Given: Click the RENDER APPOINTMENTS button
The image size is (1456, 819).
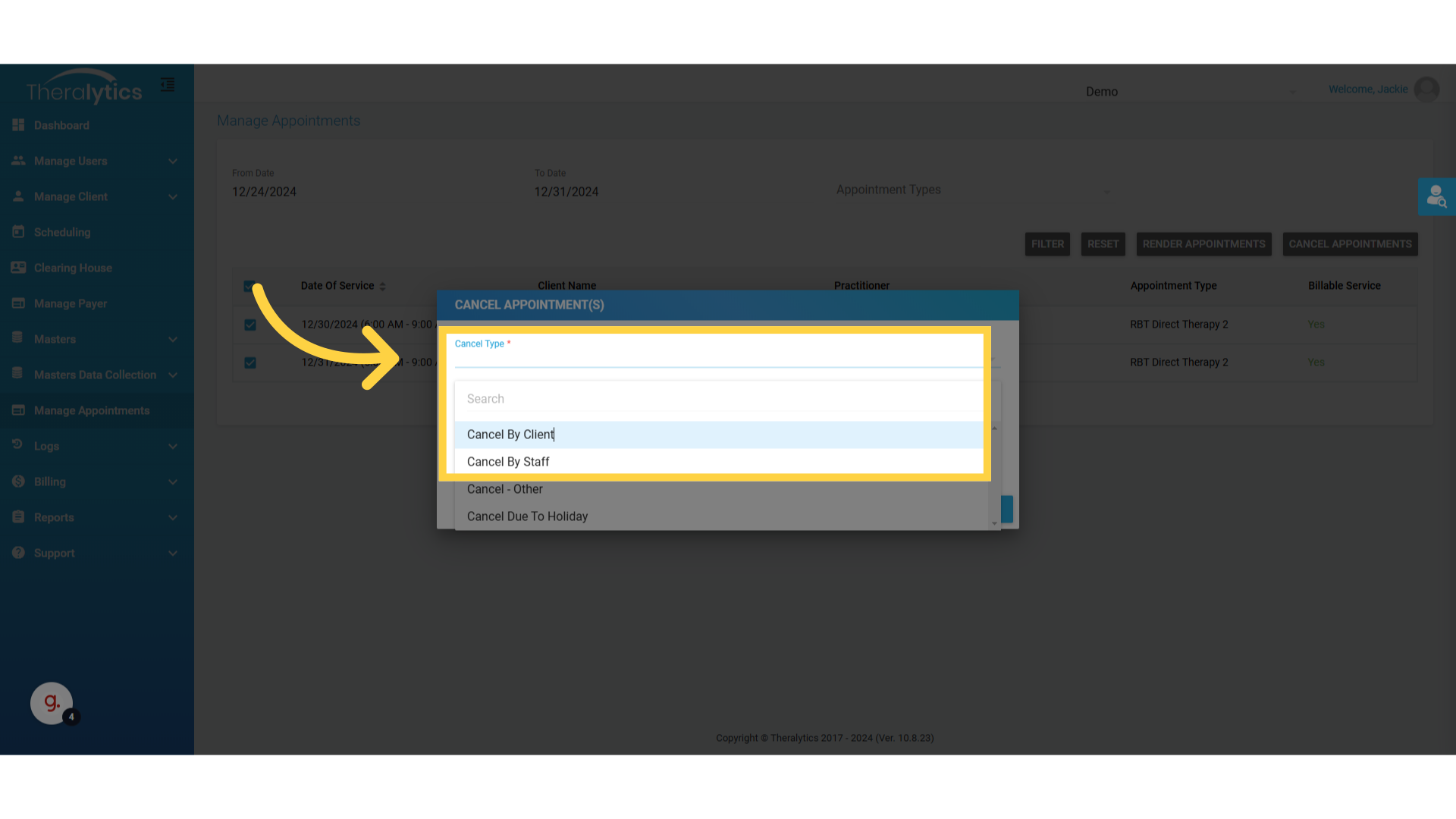Looking at the screenshot, I should (1203, 244).
